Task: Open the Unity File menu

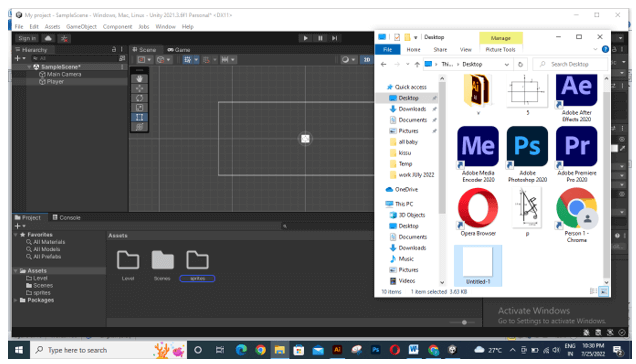Action: 19,27
